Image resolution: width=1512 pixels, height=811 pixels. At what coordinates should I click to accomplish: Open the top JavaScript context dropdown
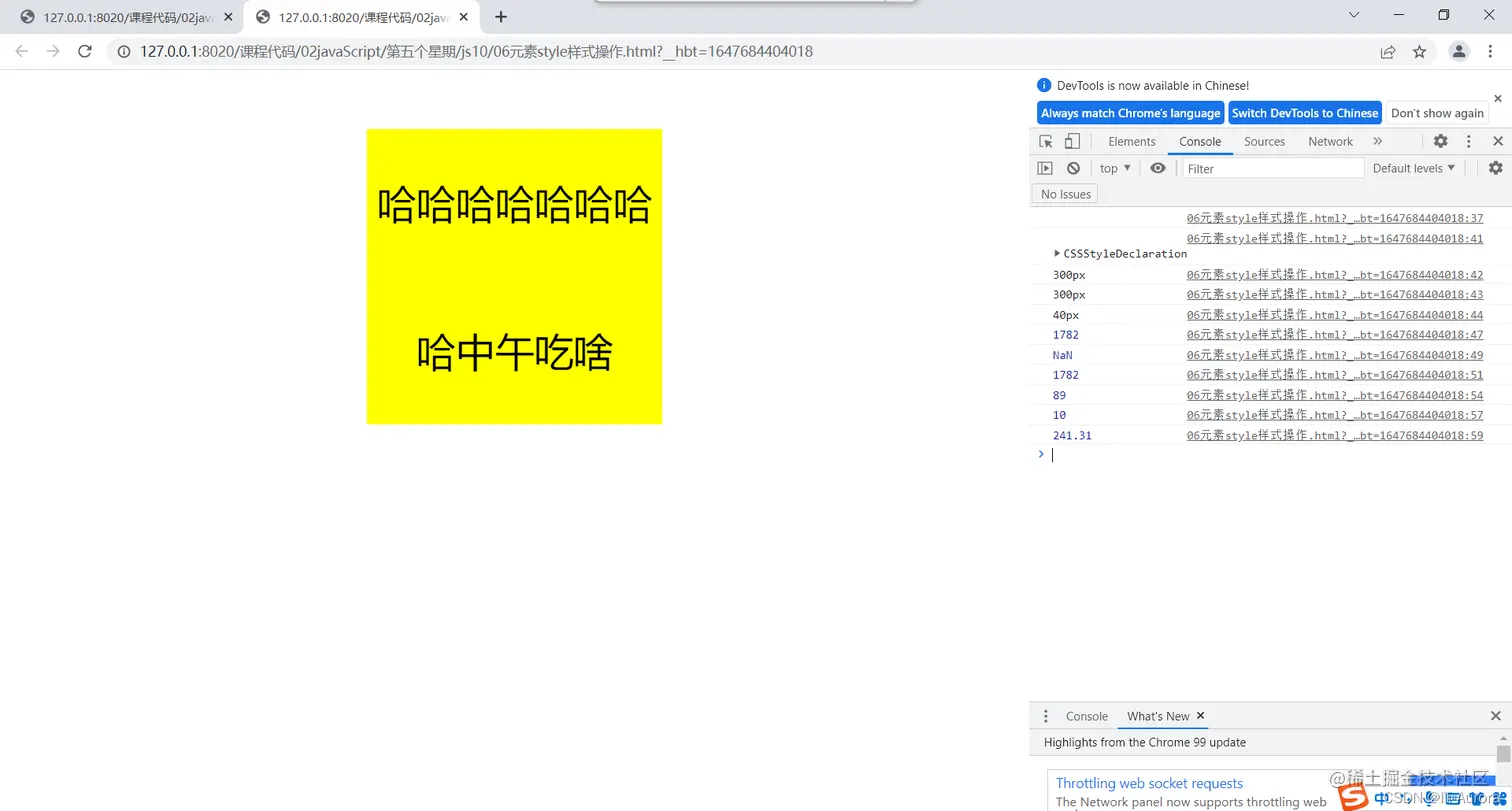coord(1115,168)
